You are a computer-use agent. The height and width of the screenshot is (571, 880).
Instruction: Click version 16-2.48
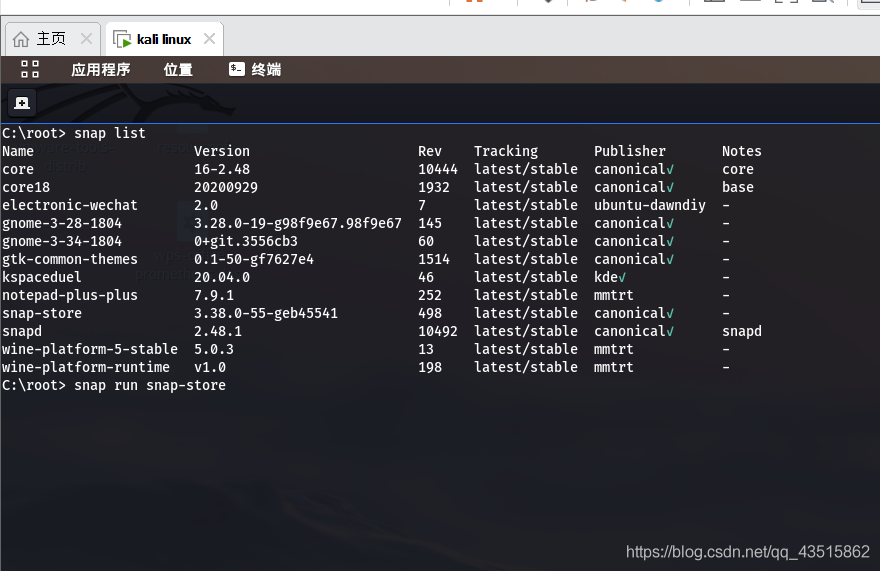[222, 169]
